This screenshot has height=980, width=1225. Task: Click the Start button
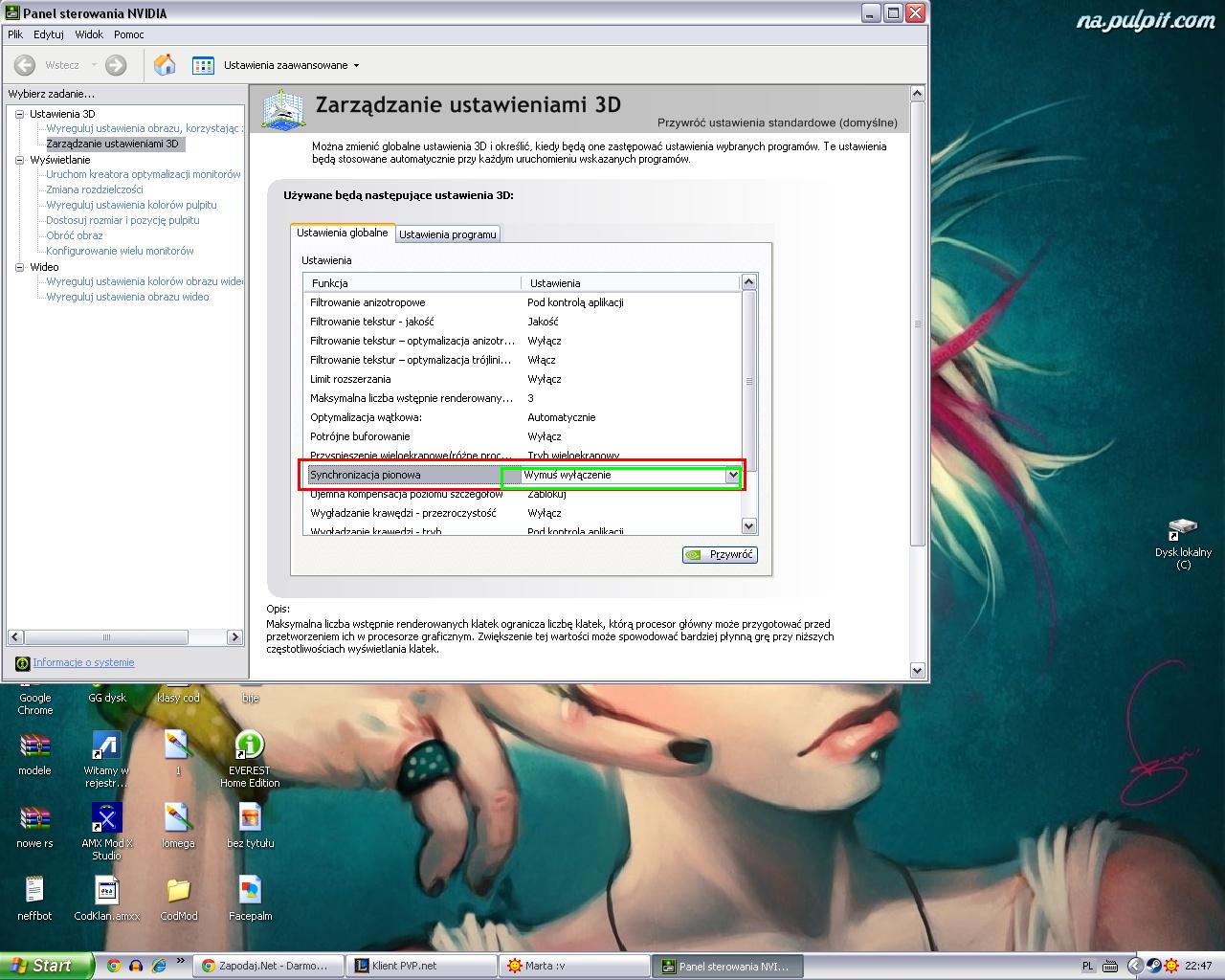pyautogui.click(x=46, y=966)
